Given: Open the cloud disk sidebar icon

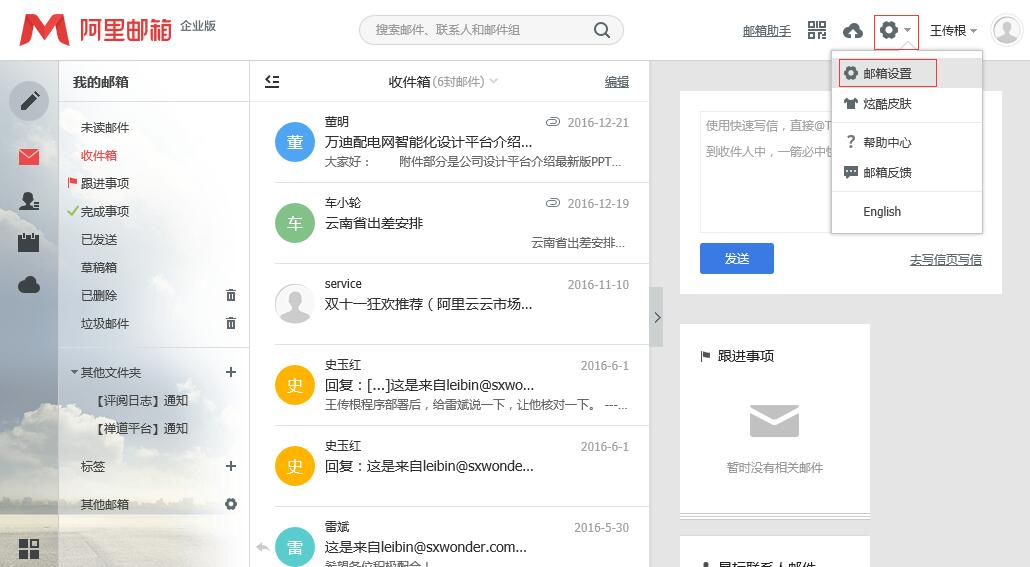Looking at the screenshot, I should click(29, 285).
